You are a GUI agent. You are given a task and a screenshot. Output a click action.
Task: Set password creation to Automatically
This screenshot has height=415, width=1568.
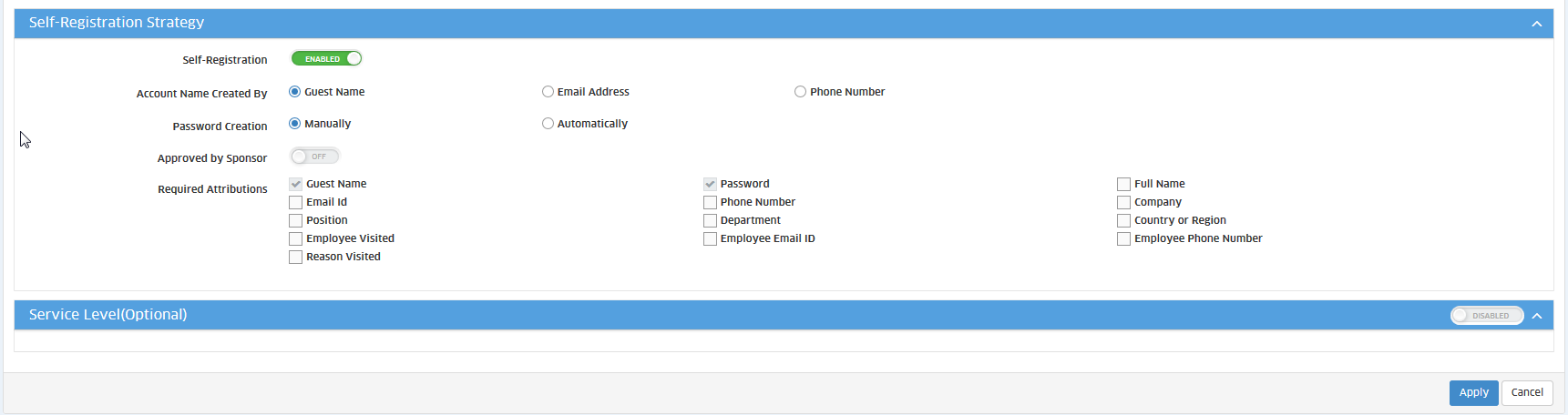(x=548, y=124)
